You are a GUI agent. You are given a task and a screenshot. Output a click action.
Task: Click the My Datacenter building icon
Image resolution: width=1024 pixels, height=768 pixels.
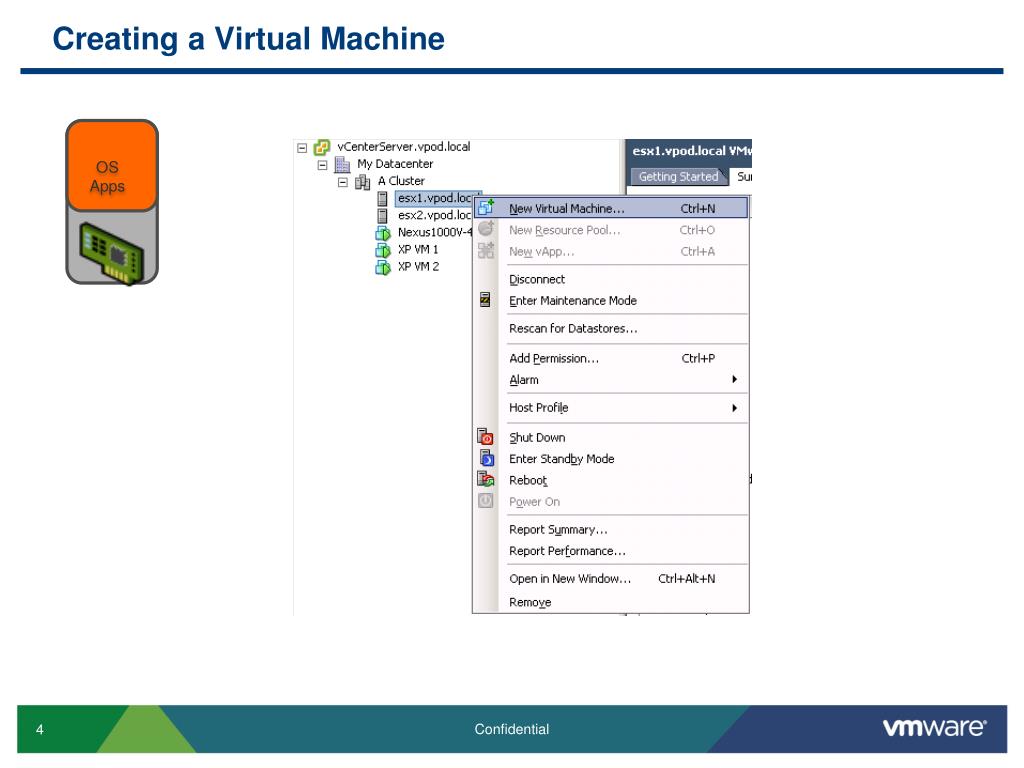tap(342, 165)
